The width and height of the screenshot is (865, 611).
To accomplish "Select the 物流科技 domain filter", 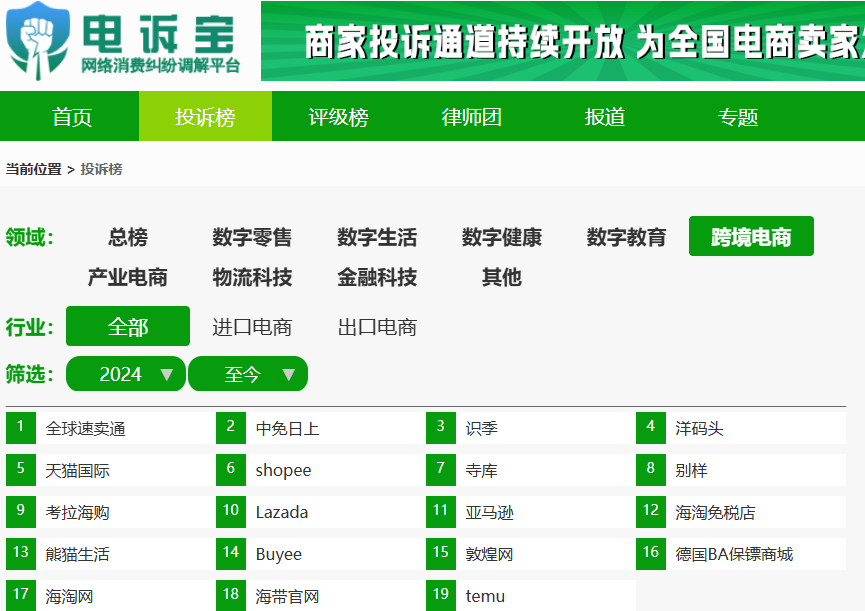I will click(252, 277).
